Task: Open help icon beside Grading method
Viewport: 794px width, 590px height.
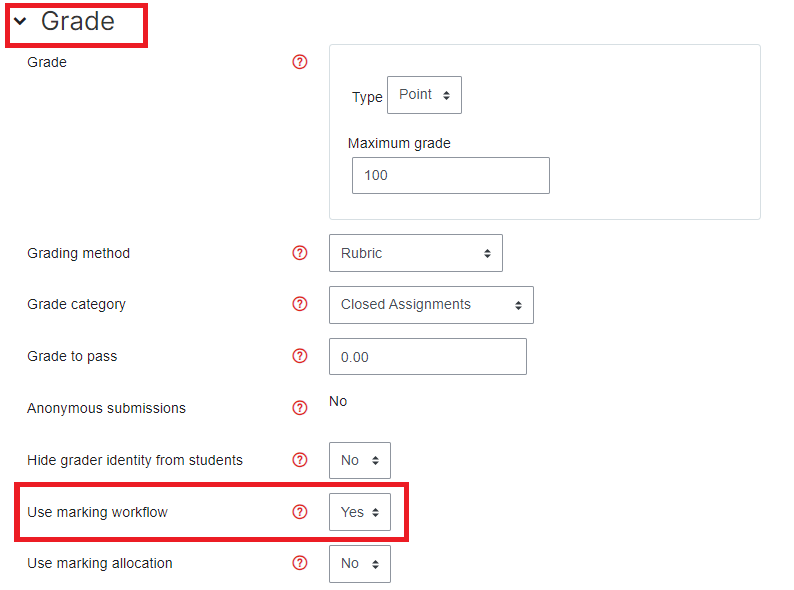Action: point(300,253)
